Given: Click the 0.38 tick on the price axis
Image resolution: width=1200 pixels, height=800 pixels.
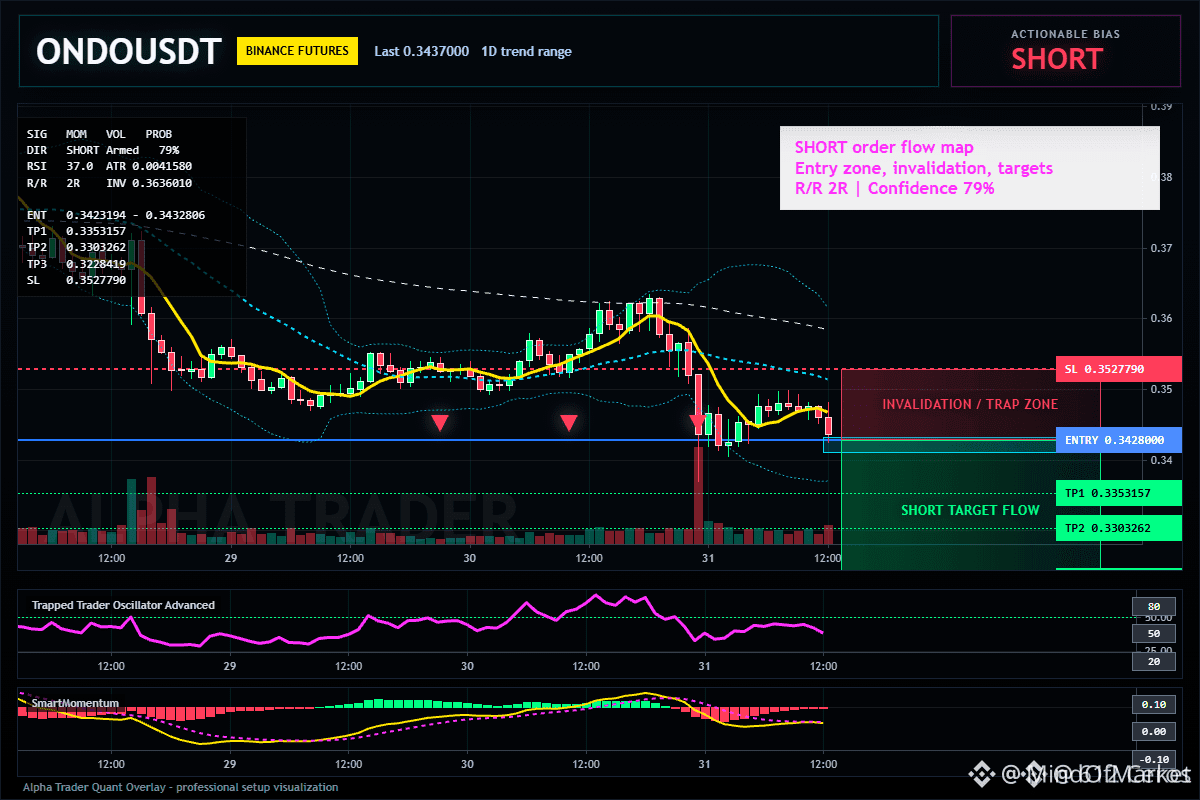Looking at the screenshot, I should click(1161, 177).
